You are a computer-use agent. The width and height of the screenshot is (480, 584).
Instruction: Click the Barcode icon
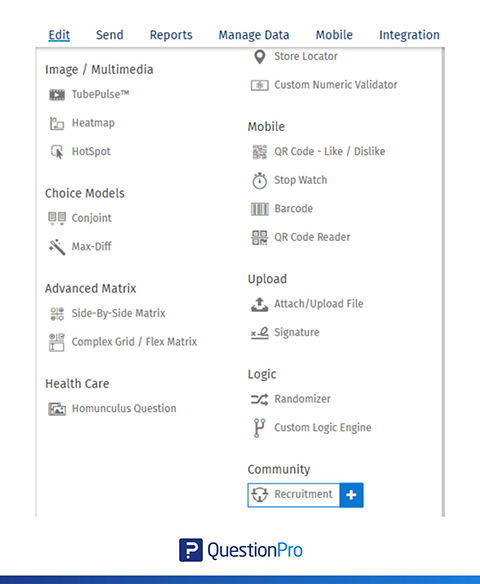click(260, 209)
